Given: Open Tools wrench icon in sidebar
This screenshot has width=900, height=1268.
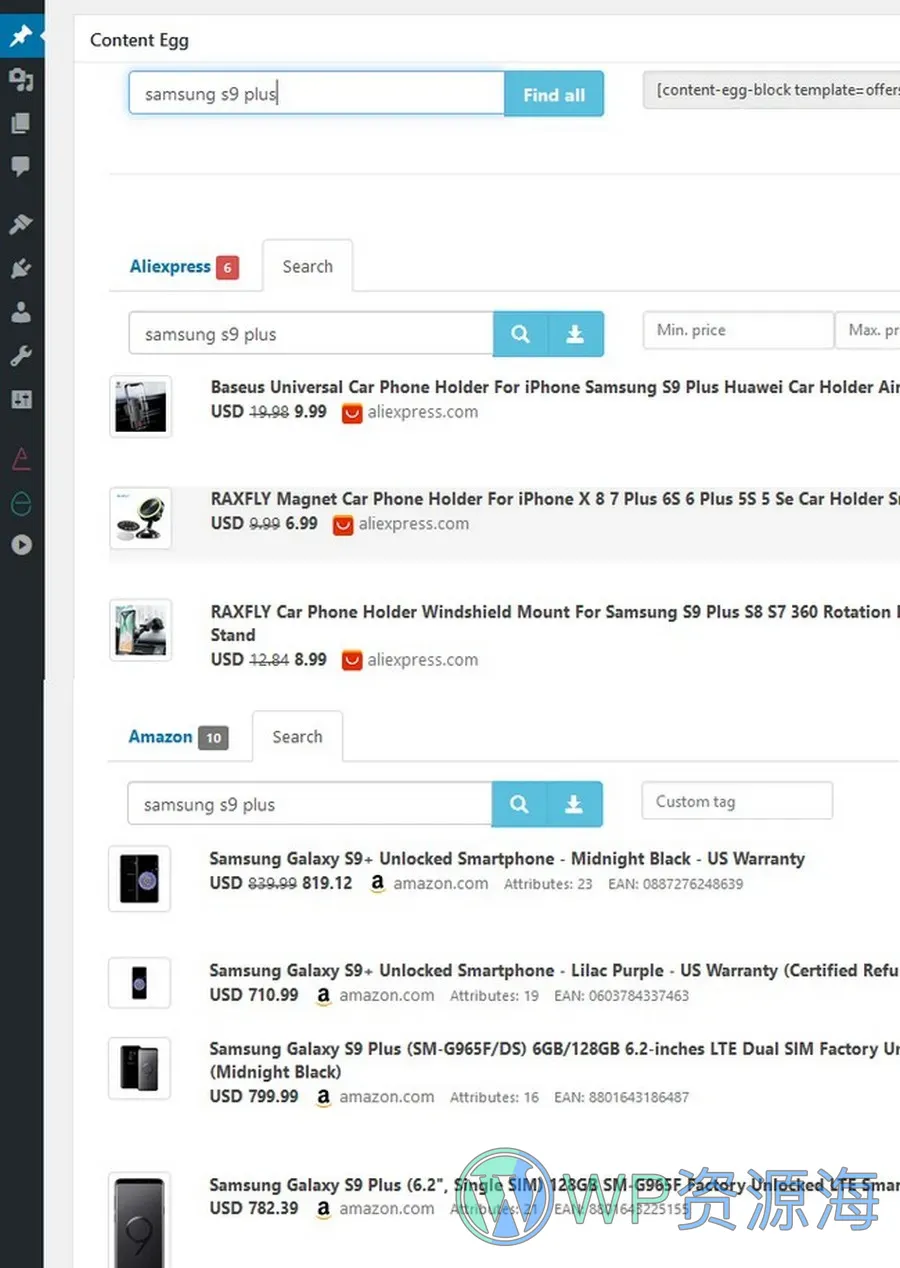Looking at the screenshot, I should [21, 356].
